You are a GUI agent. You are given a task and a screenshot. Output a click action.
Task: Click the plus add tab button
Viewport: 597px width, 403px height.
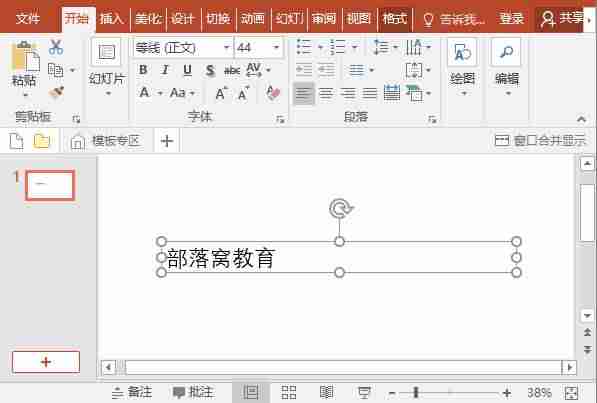pos(167,141)
